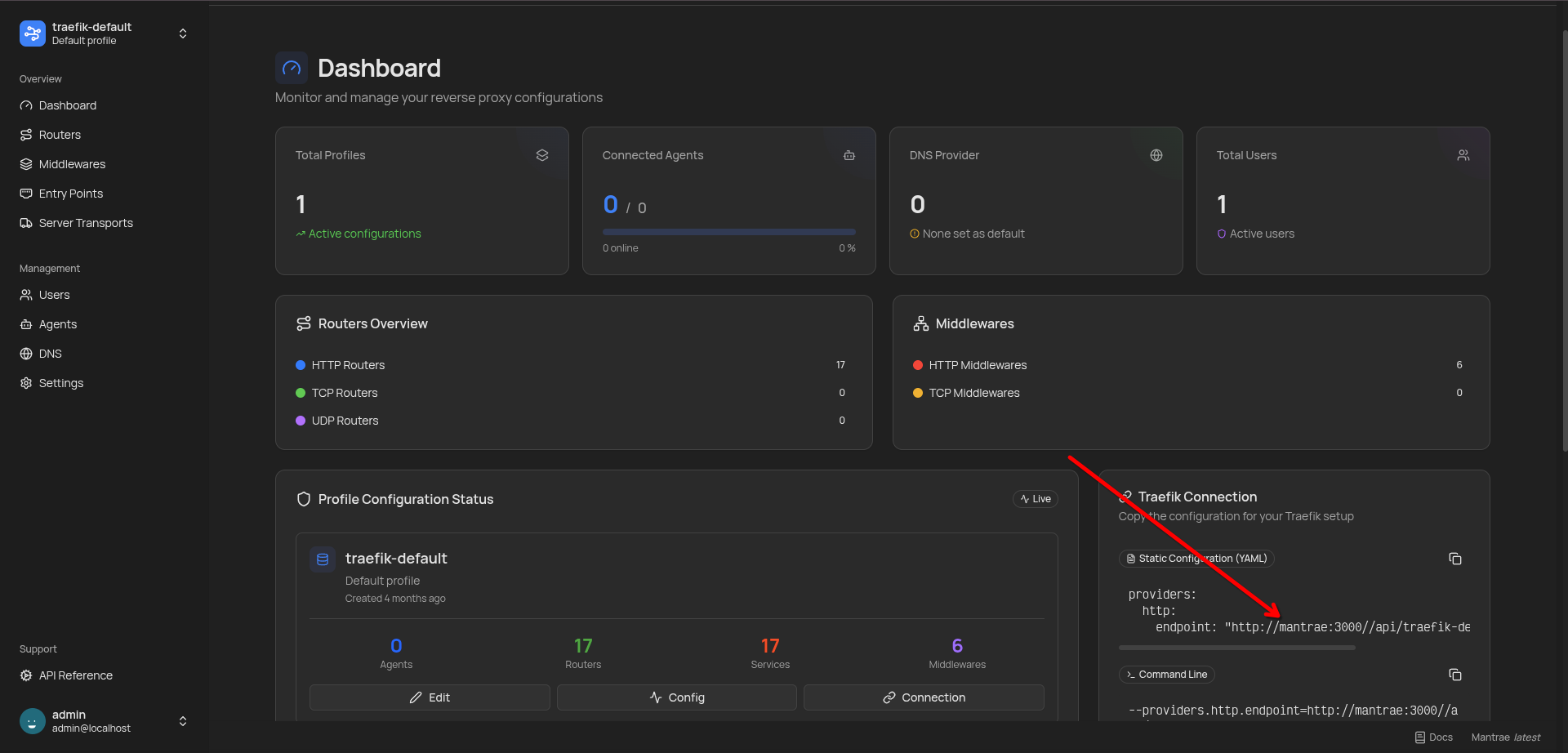Open the admin account menu

(183, 721)
